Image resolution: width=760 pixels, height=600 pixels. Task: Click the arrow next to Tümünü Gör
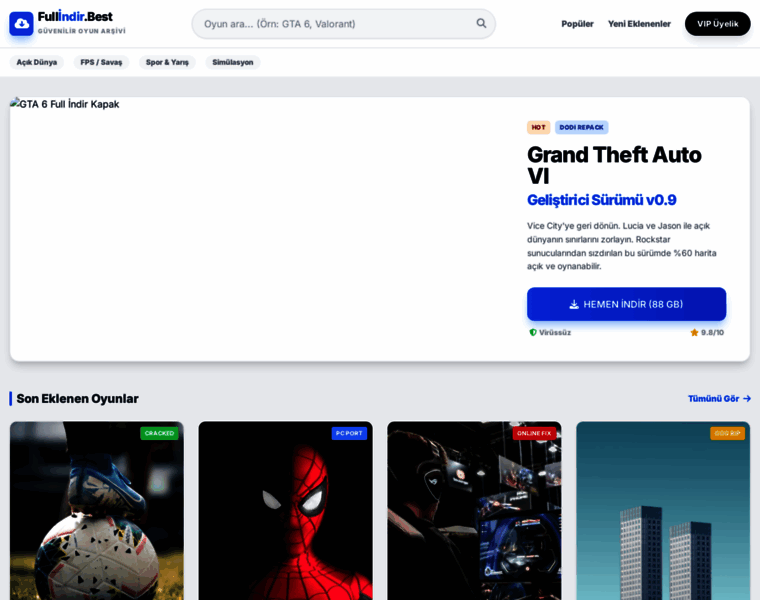pos(747,398)
